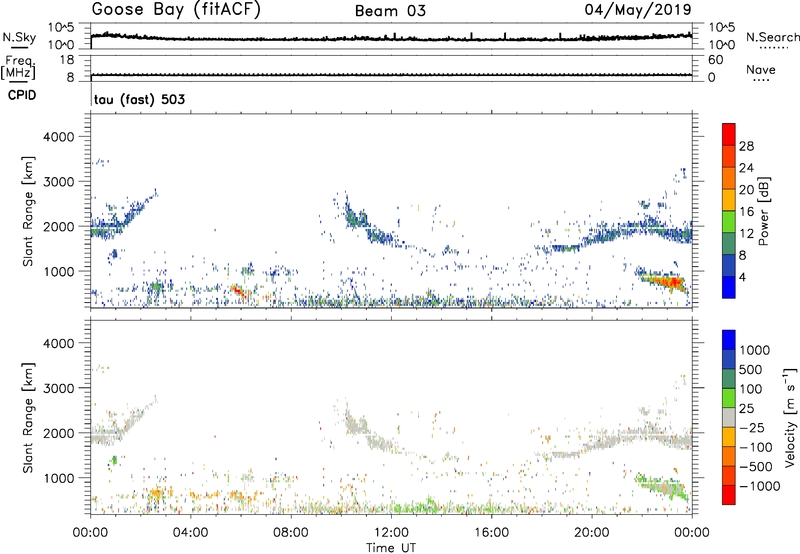Click the "100" value on velocity scale
This screenshot has height=554, width=800.
pyautogui.click(x=749, y=389)
